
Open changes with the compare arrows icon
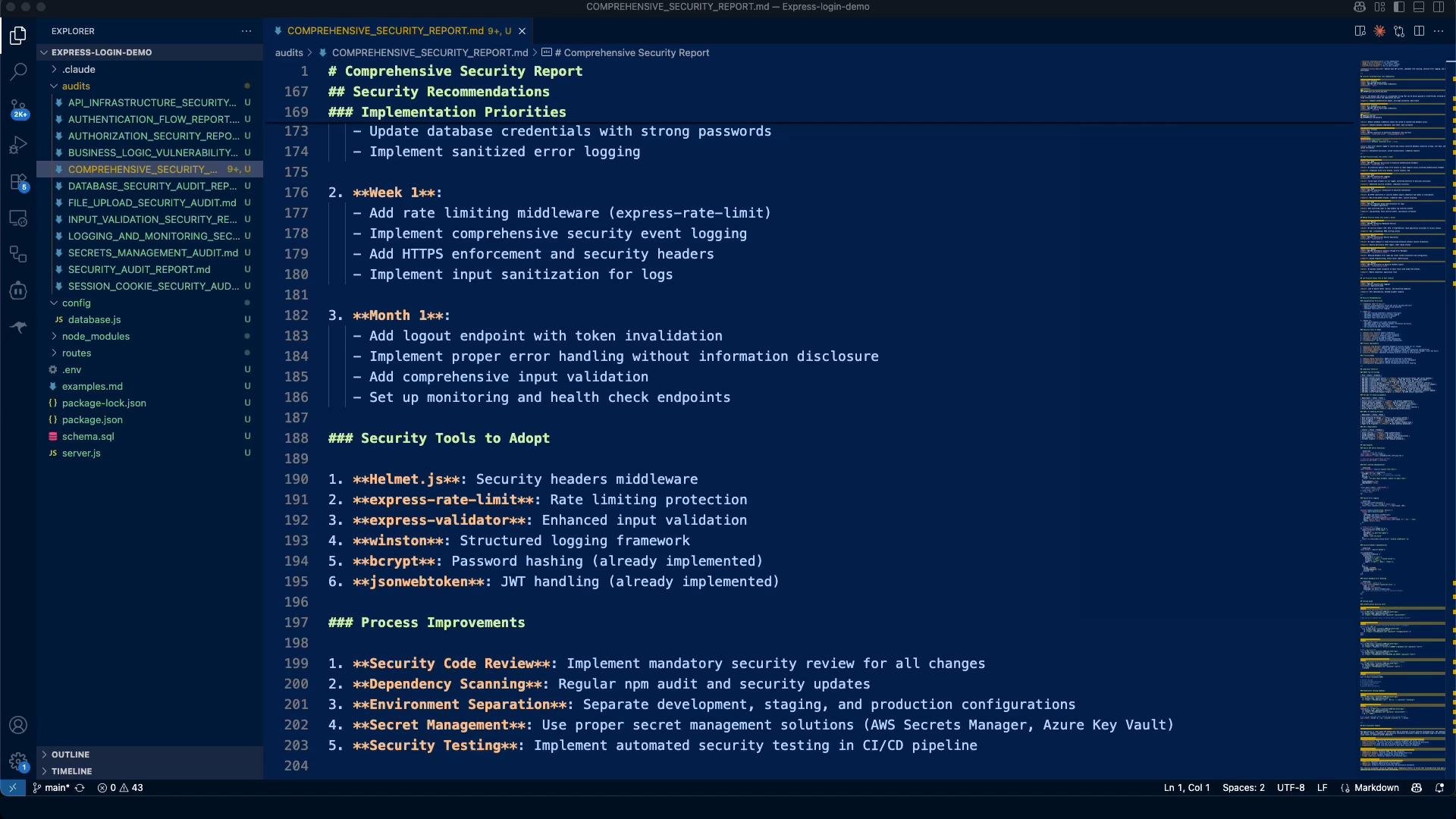[1399, 31]
